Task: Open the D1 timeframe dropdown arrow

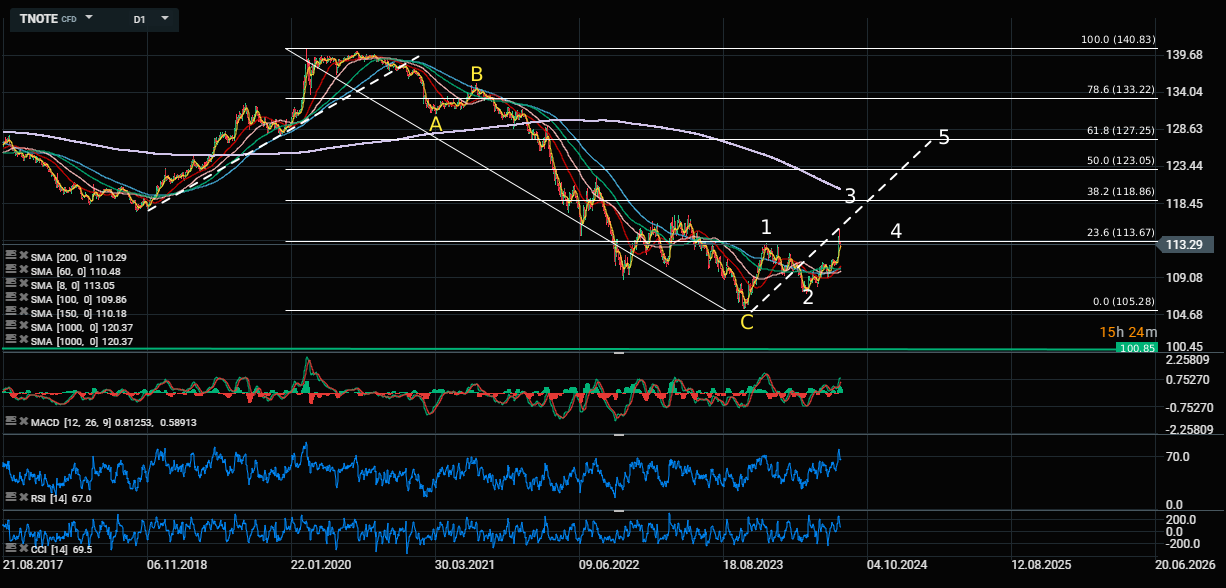Action: coord(164,18)
